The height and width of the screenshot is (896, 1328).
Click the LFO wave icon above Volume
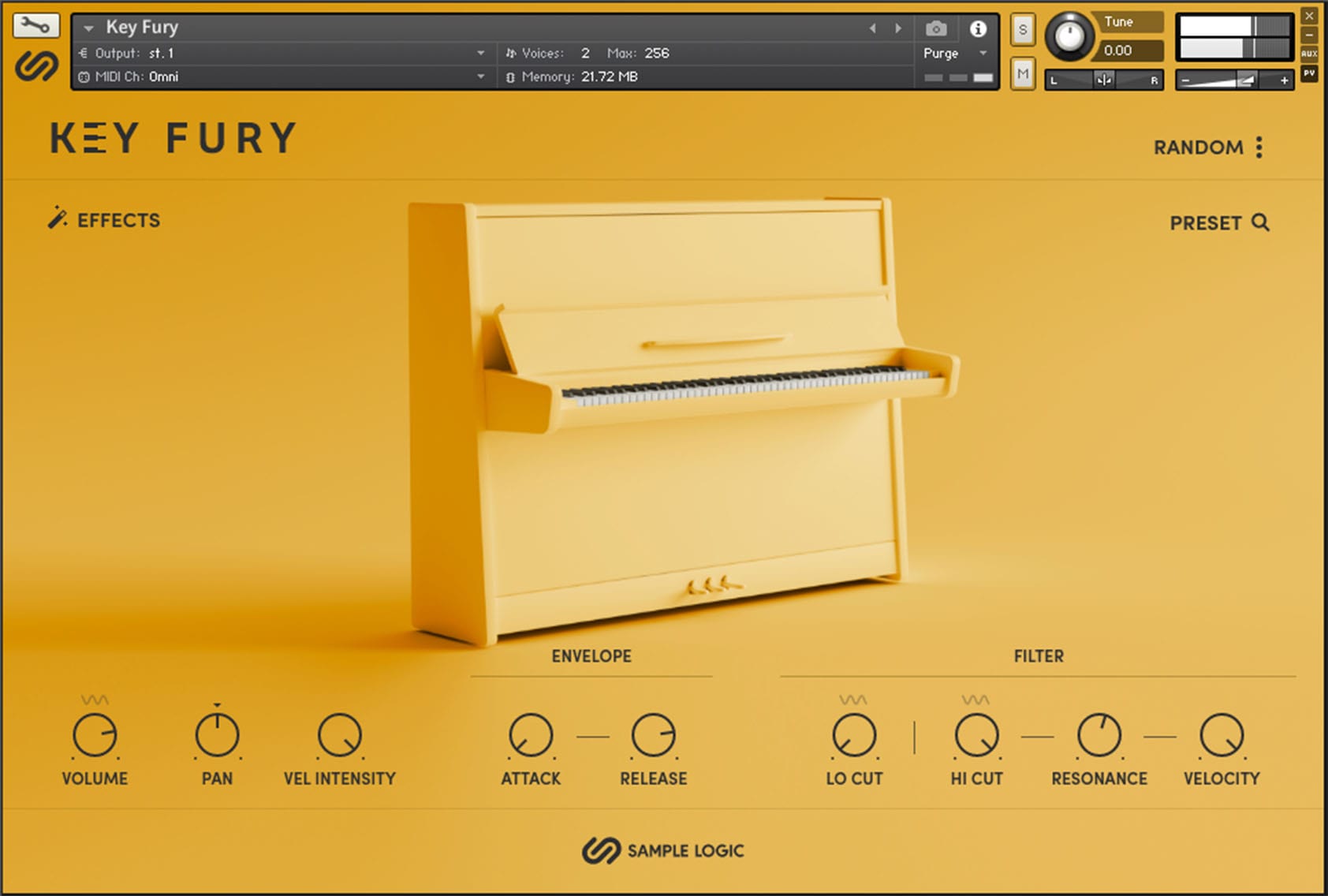click(95, 700)
